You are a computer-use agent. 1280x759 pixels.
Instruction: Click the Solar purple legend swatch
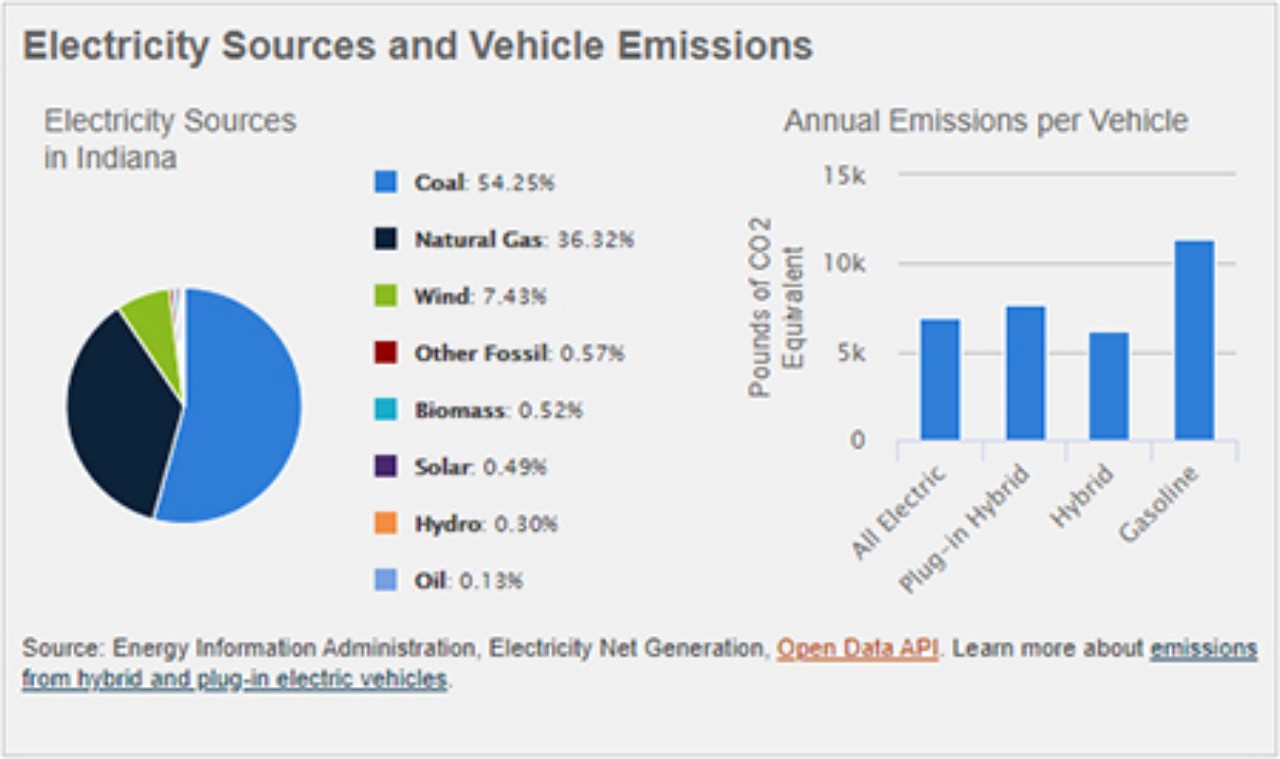coord(386,467)
